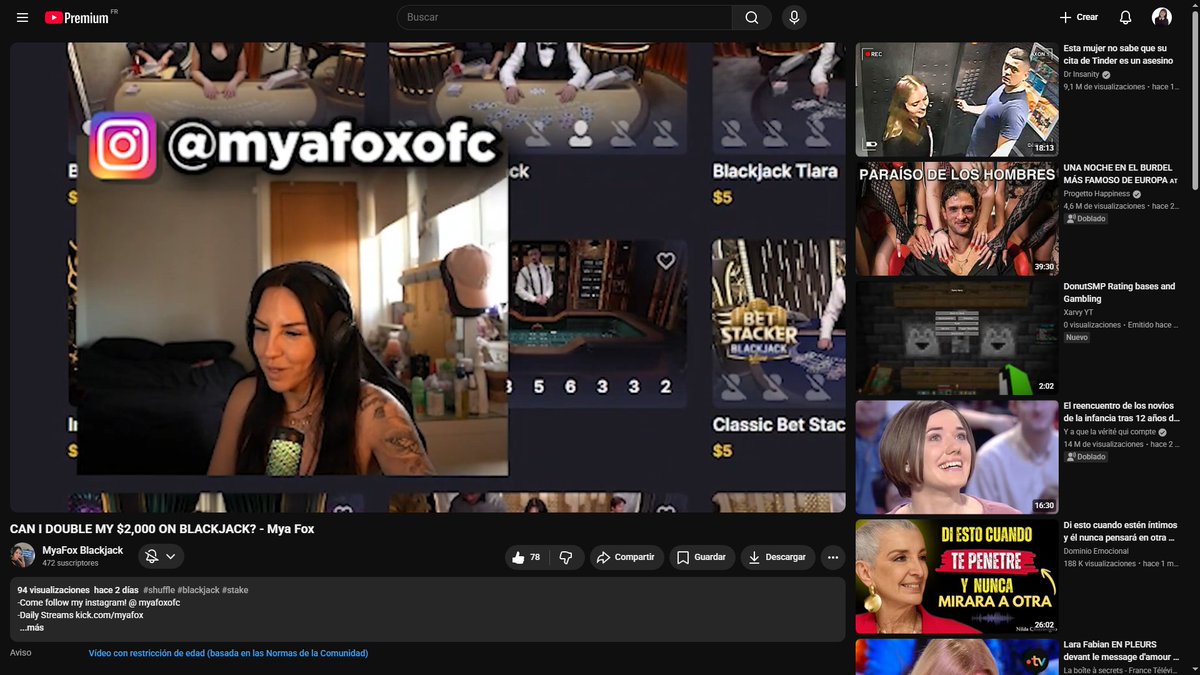The image size is (1200, 675).
Task: Open Paraíso de los Hombres thumbnail
Action: pos(956,219)
